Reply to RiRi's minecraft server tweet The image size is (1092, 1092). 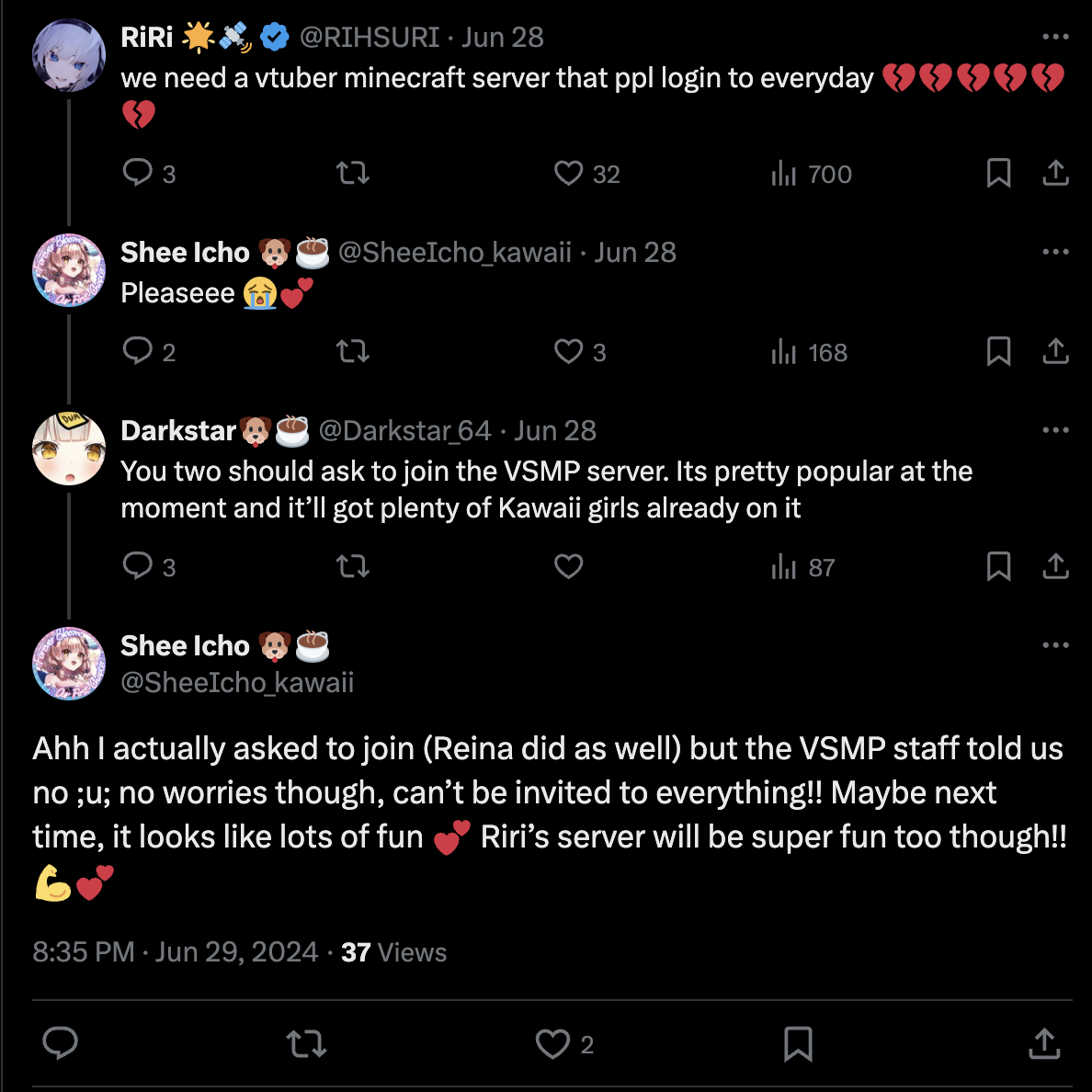pos(138,173)
